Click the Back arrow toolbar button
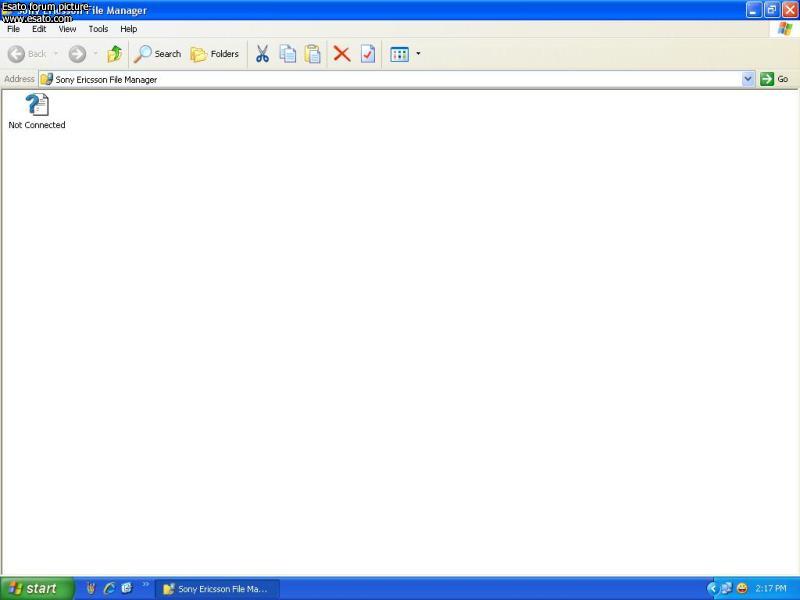The width and height of the screenshot is (800, 600). 28,54
